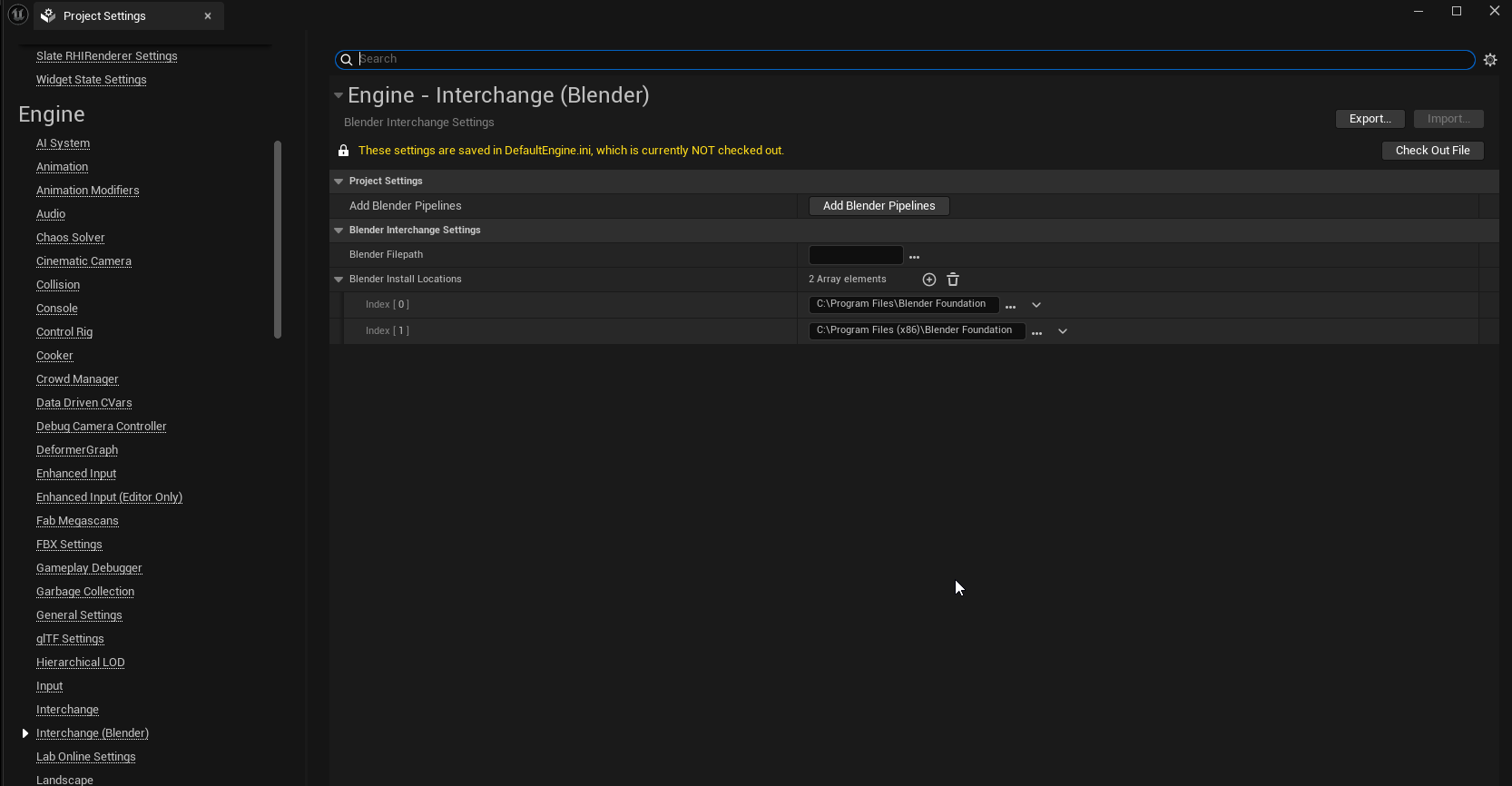Click the magnifier icon in the search box
The height and width of the screenshot is (786, 1512).
pyautogui.click(x=346, y=60)
